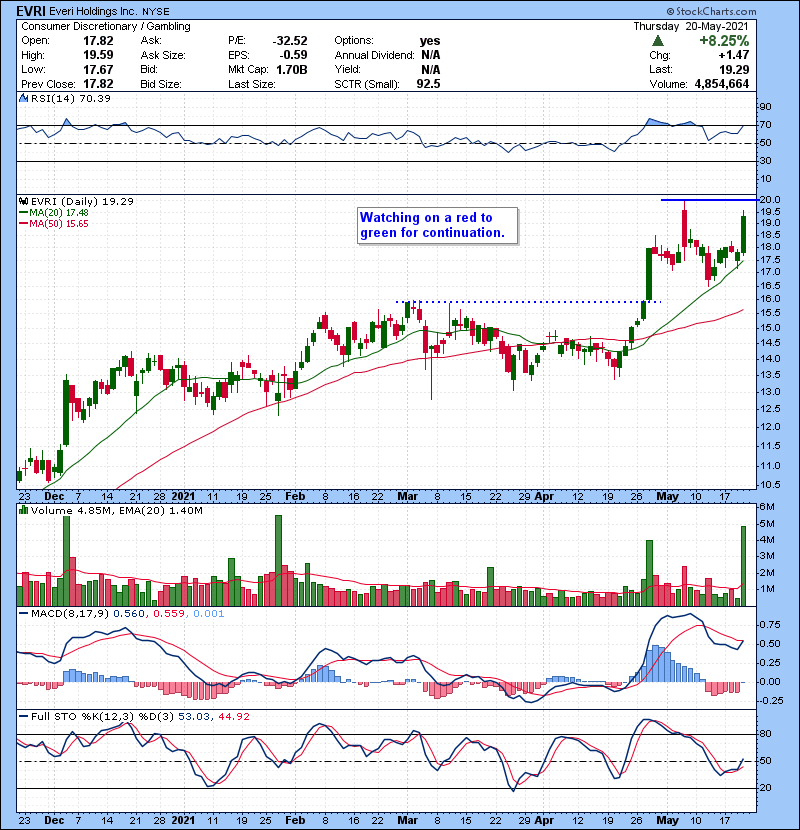This screenshot has width=800, height=830.
Task: Click the 'Mar' label on the price chart date axis
Action: click(x=407, y=496)
